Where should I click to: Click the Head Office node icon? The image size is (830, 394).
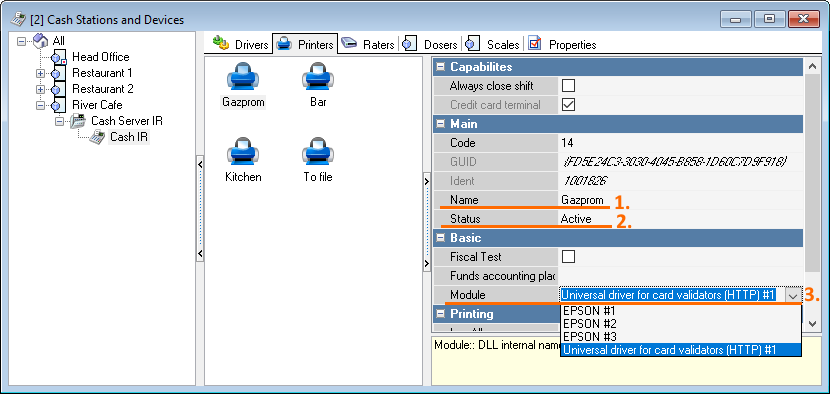59,57
